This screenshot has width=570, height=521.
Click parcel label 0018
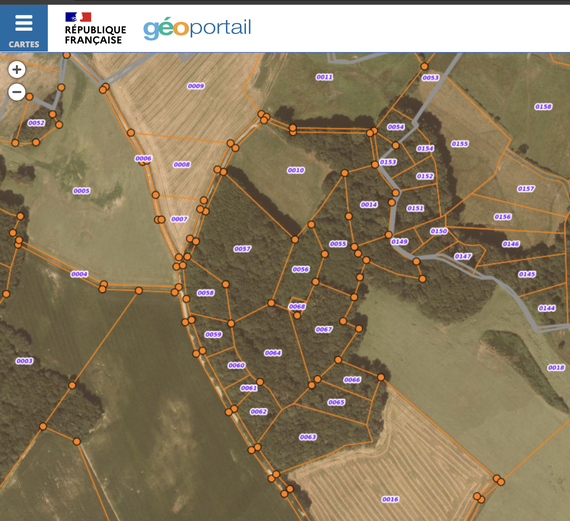[556, 368]
